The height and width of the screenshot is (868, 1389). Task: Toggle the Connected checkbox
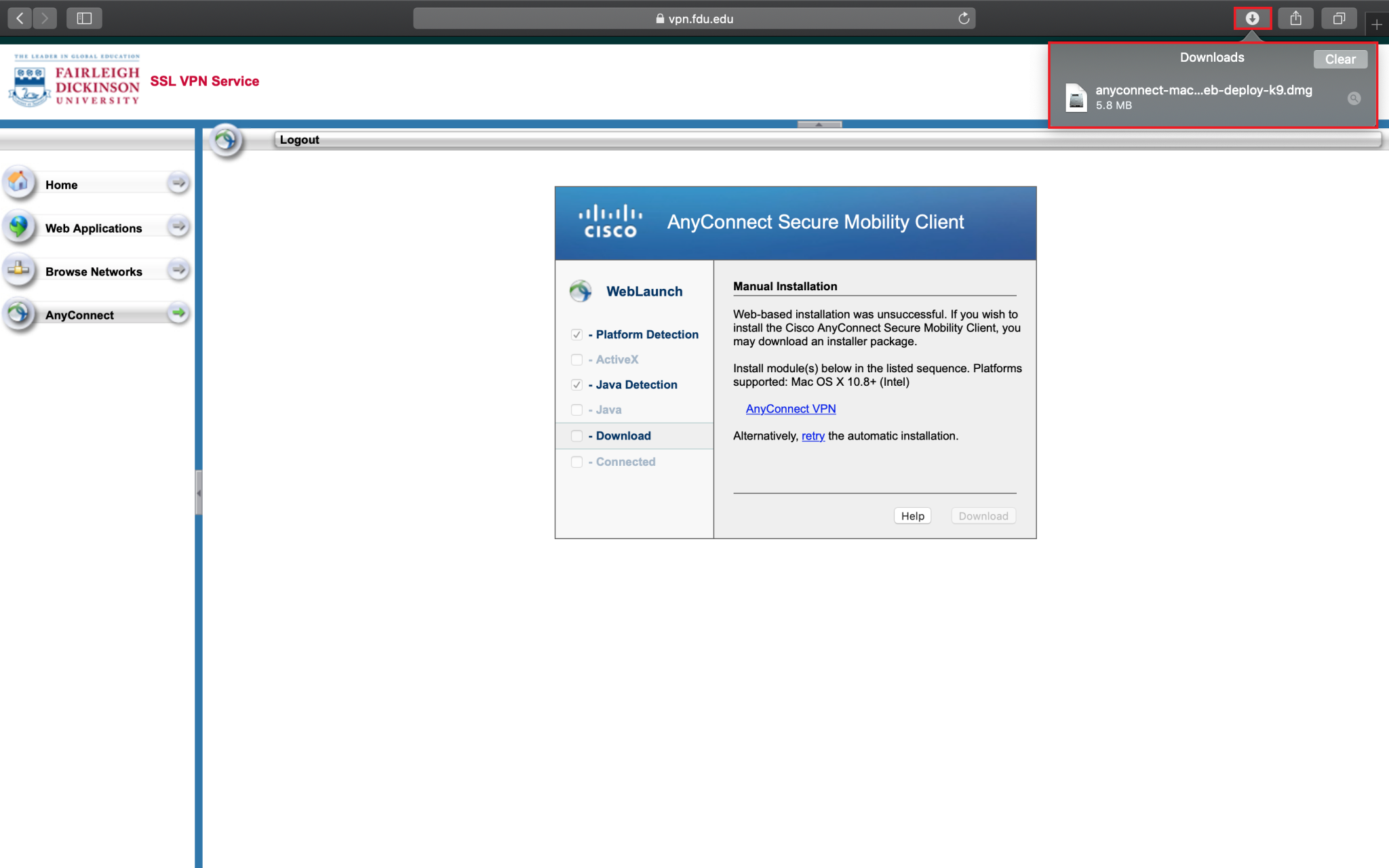point(576,462)
